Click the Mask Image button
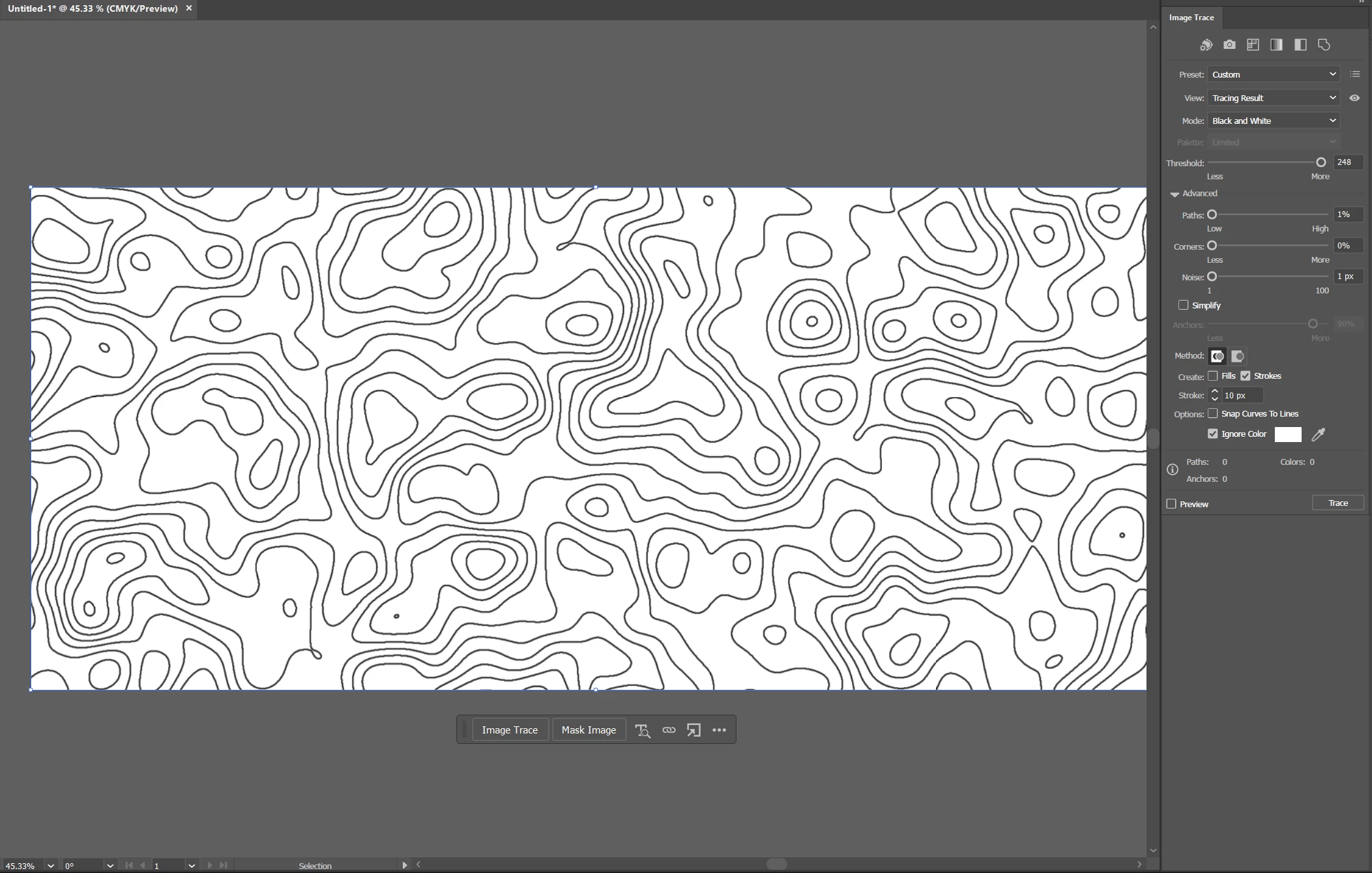Viewport: 1372px width, 873px height. 589,730
